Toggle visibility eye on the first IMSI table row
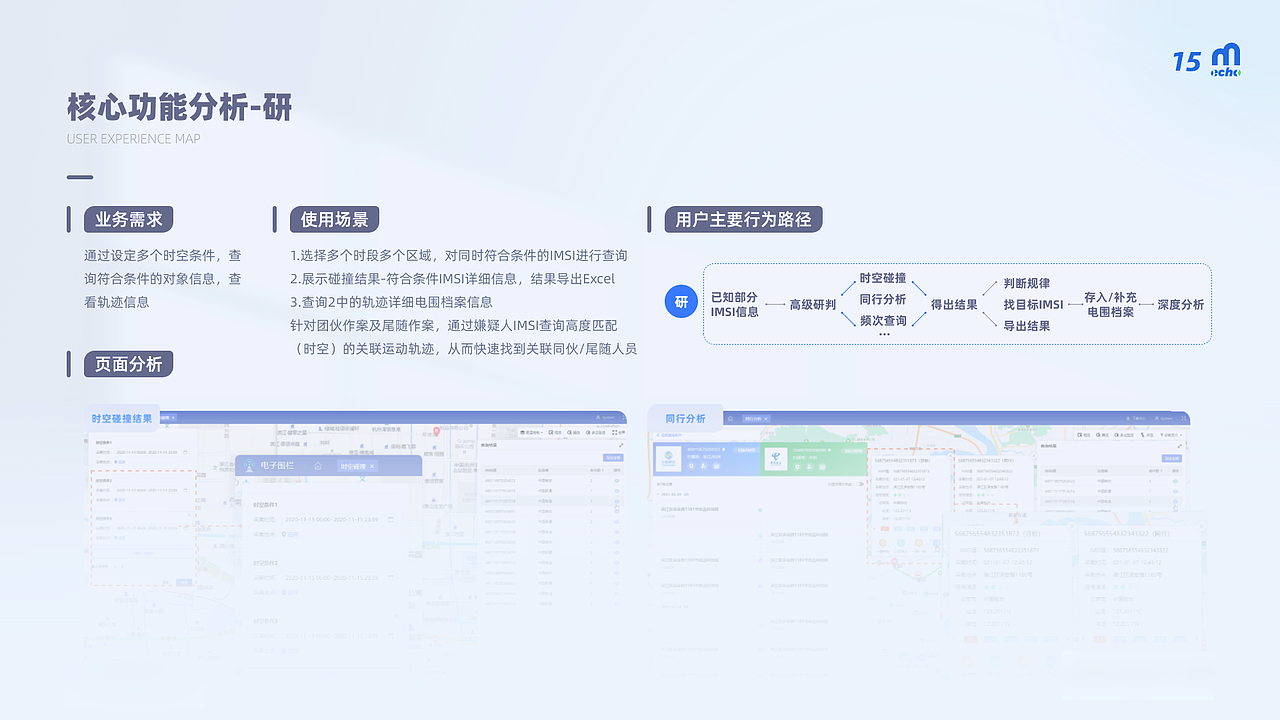 click(x=617, y=480)
